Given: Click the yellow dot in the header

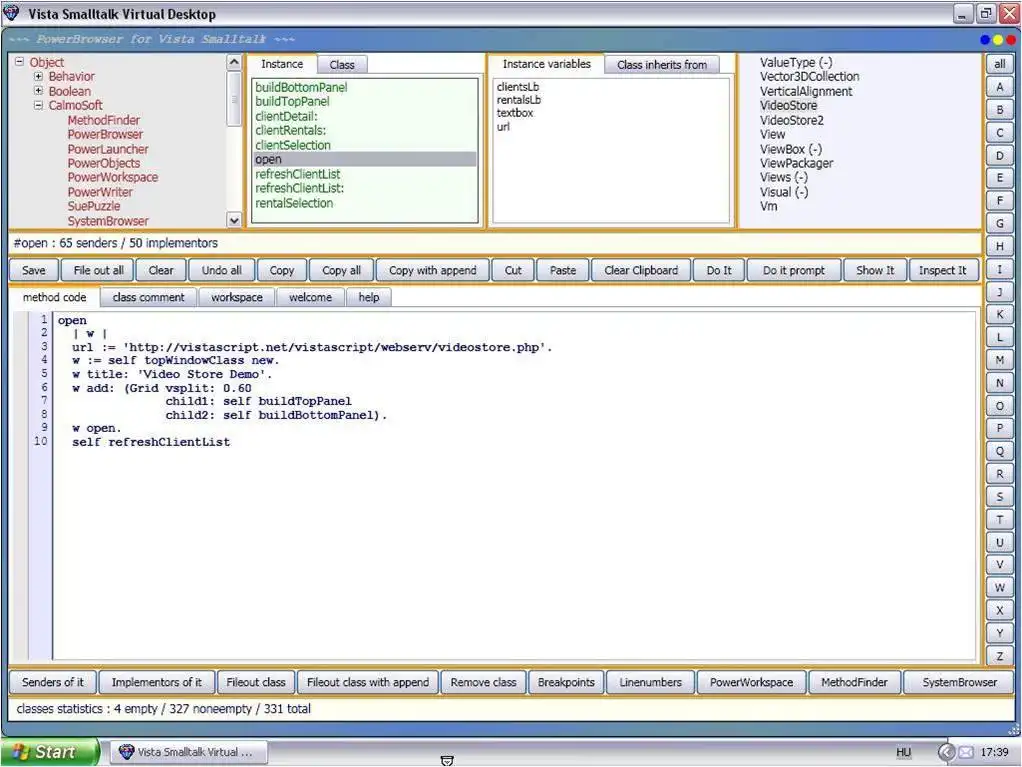Looking at the screenshot, I should point(998,40).
